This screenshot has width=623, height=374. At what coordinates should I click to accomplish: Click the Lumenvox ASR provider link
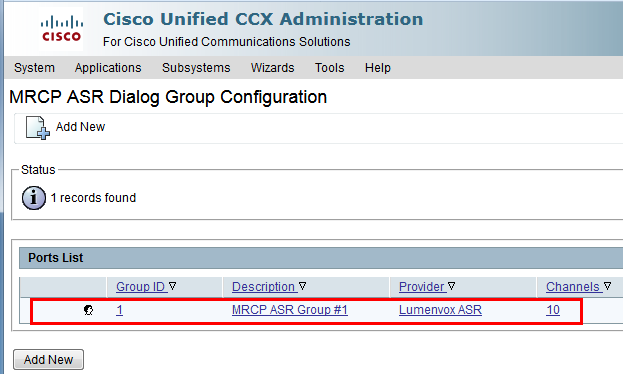tap(440, 310)
